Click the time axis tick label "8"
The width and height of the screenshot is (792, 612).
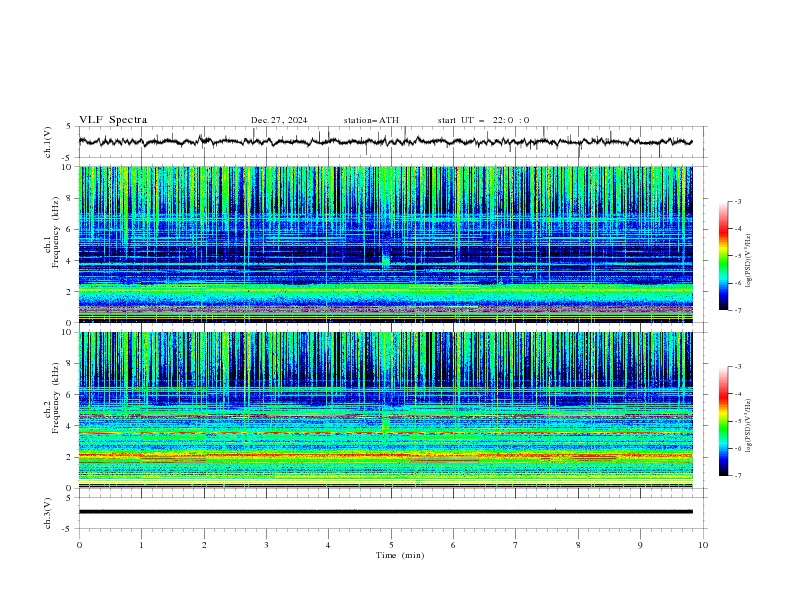point(578,545)
